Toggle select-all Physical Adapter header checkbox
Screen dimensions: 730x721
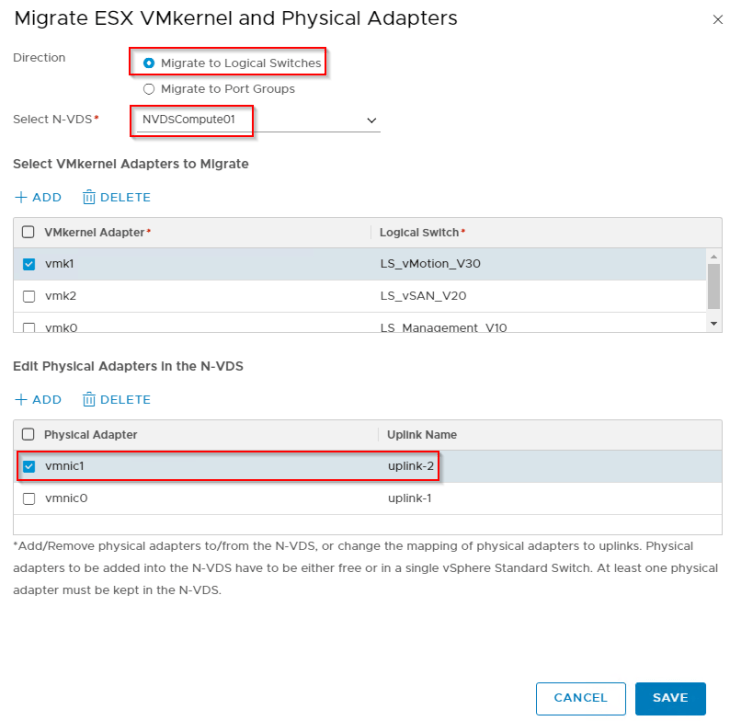29,435
